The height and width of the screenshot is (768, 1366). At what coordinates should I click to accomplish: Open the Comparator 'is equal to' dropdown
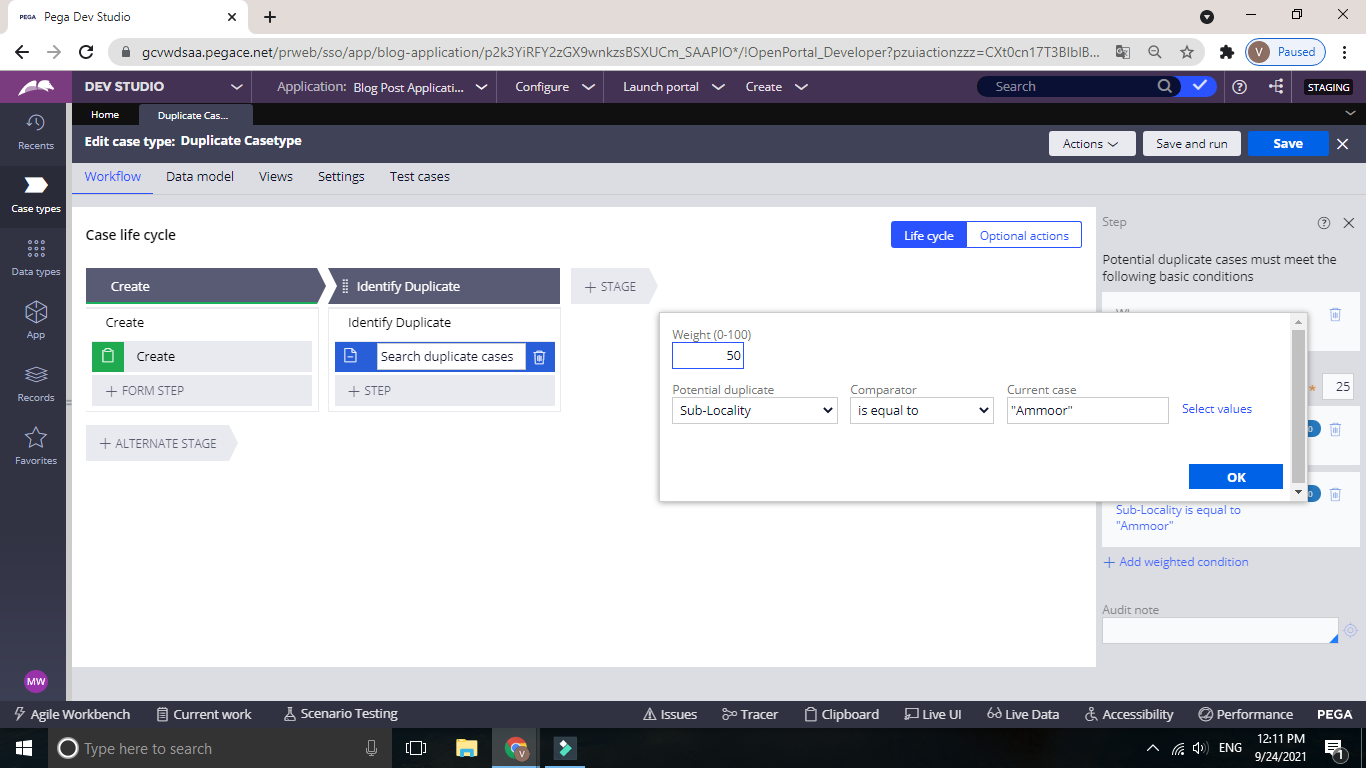coord(921,410)
